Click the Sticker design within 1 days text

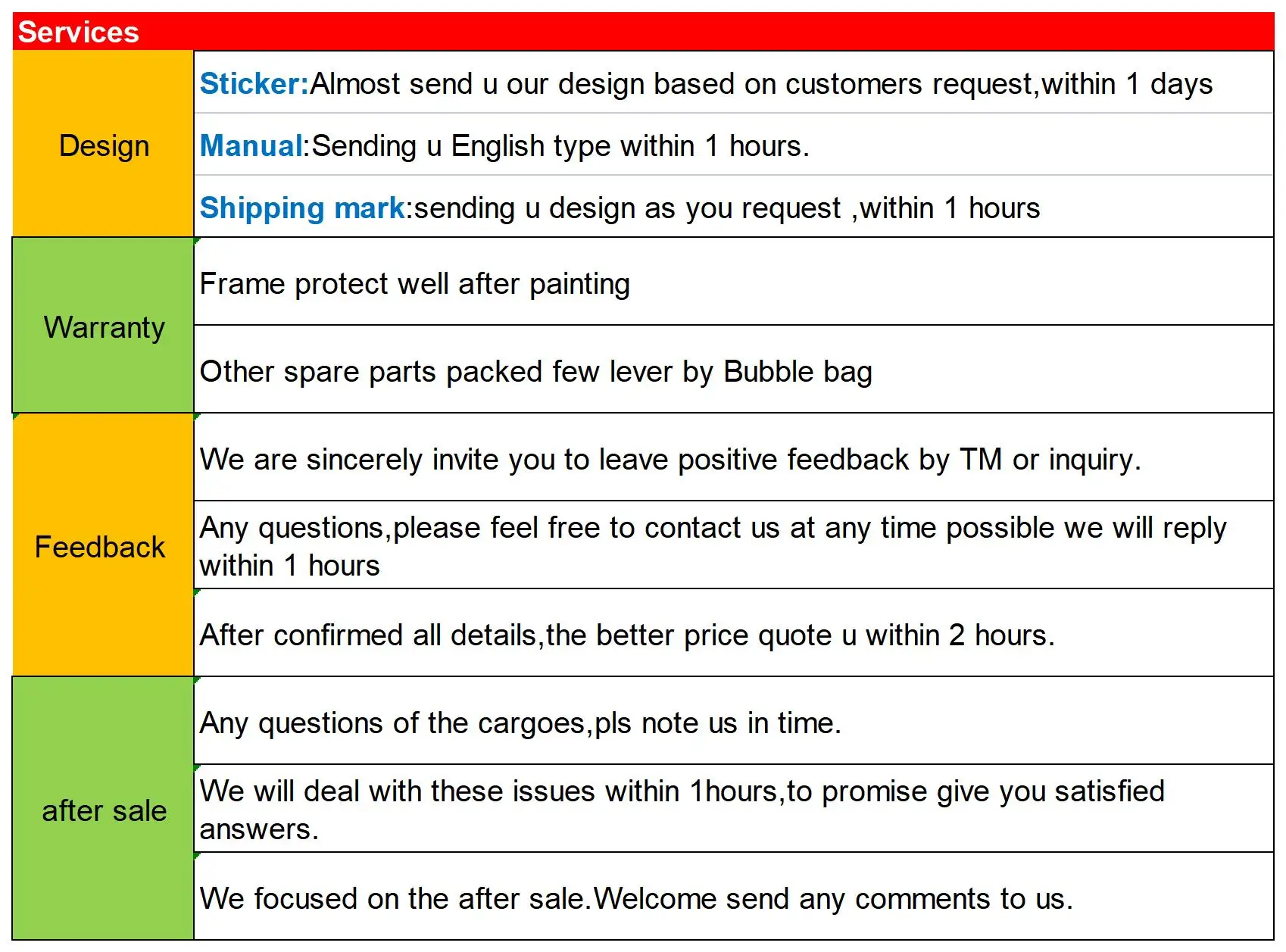[x=761, y=83]
